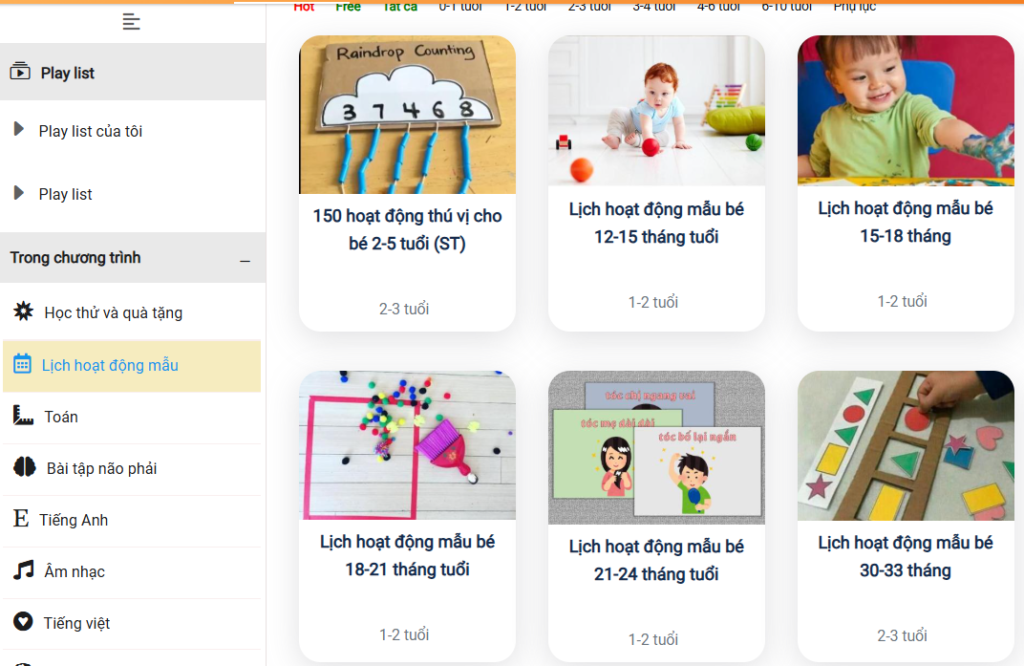
Task: Click the brain icon for Bài tập não phải
Action: (x=25, y=467)
